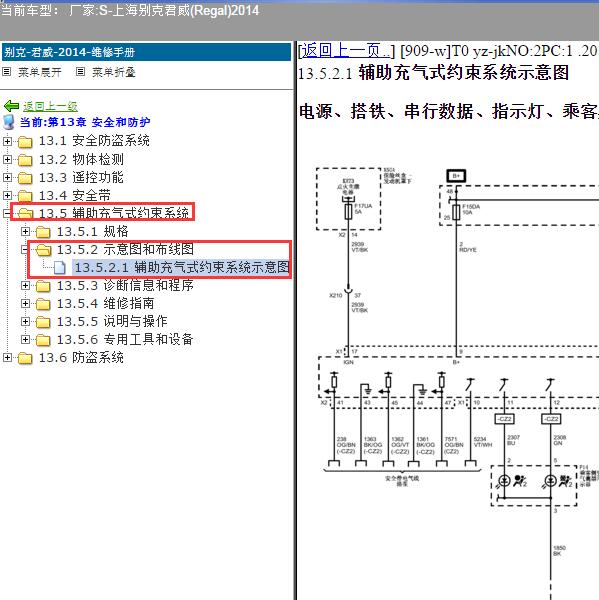Click the 菜单展开 button
This screenshot has width=599, height=600.
pos(39,72)
